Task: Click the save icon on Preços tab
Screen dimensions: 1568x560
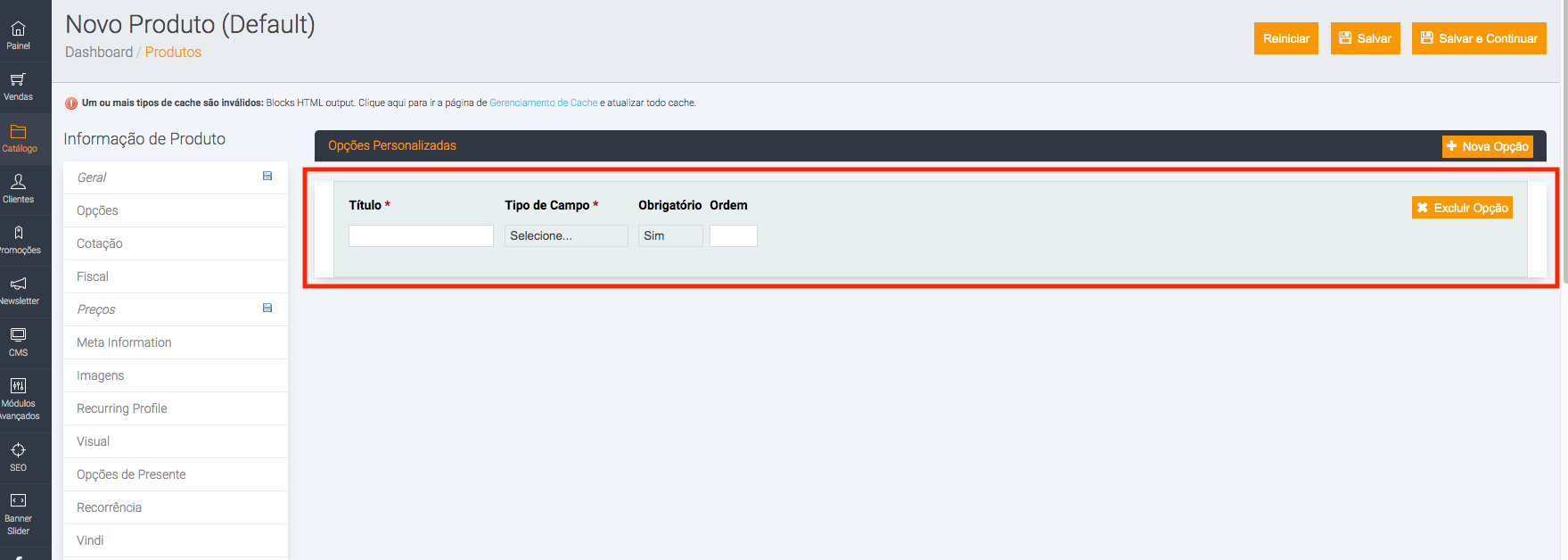Action: [267, 308]
